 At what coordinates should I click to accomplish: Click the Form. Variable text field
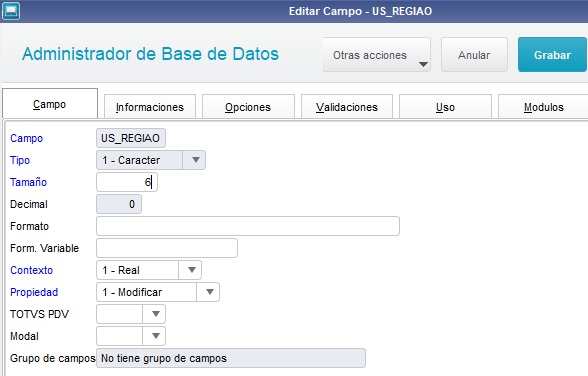tap(167, 248)
